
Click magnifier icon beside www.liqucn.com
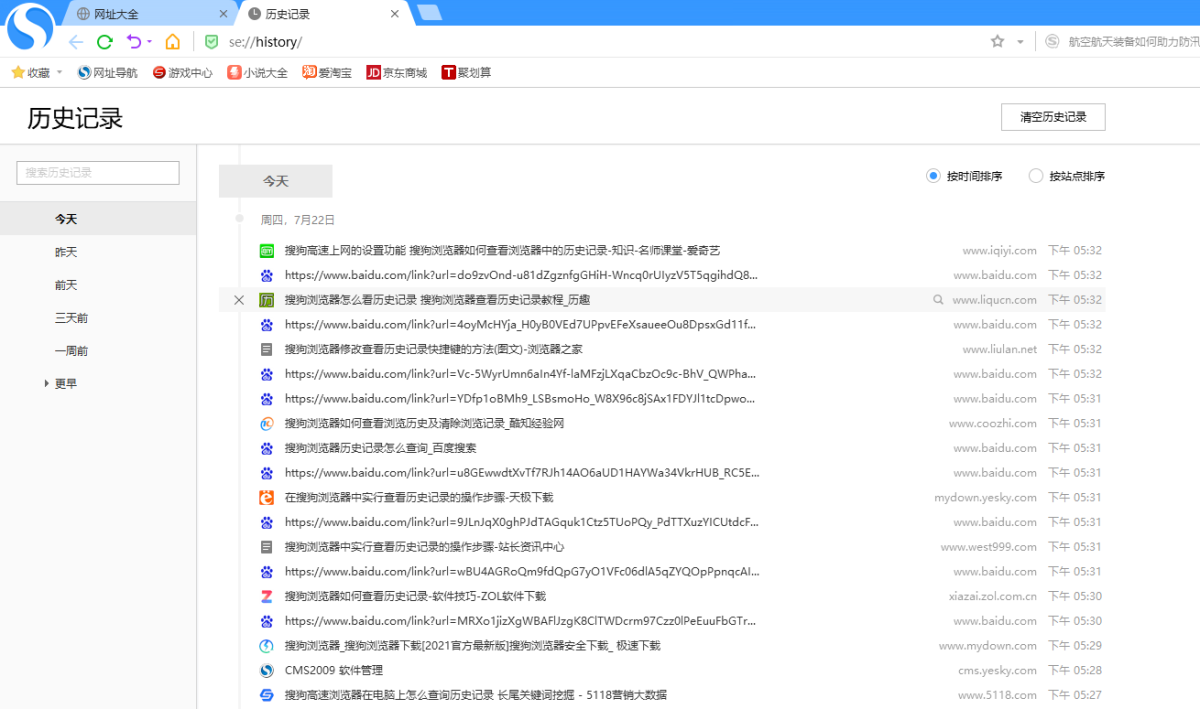(x=938, y=300)
